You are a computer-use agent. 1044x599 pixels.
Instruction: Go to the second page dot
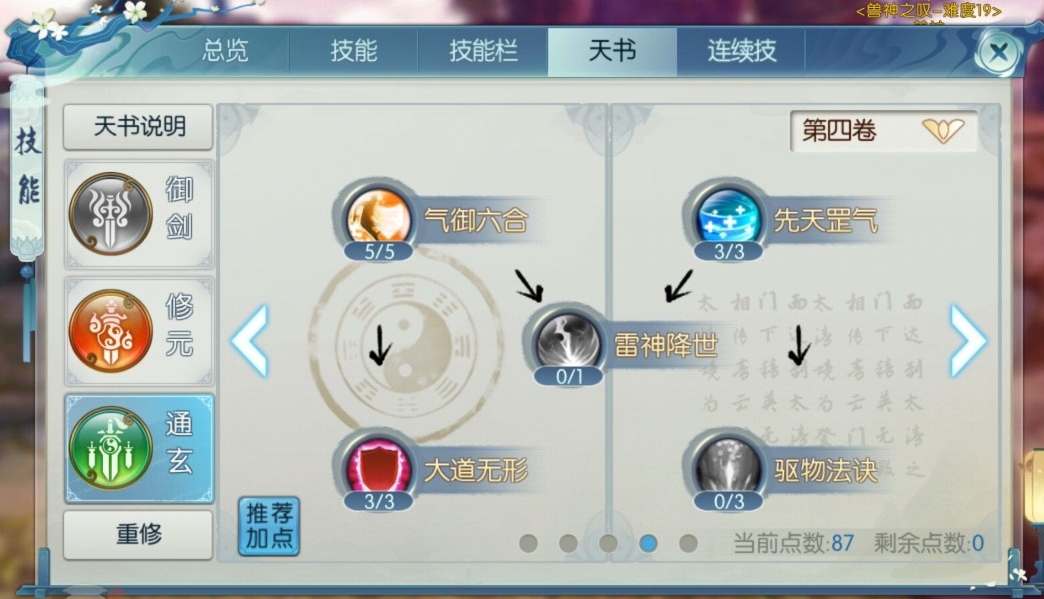point(569,543)
